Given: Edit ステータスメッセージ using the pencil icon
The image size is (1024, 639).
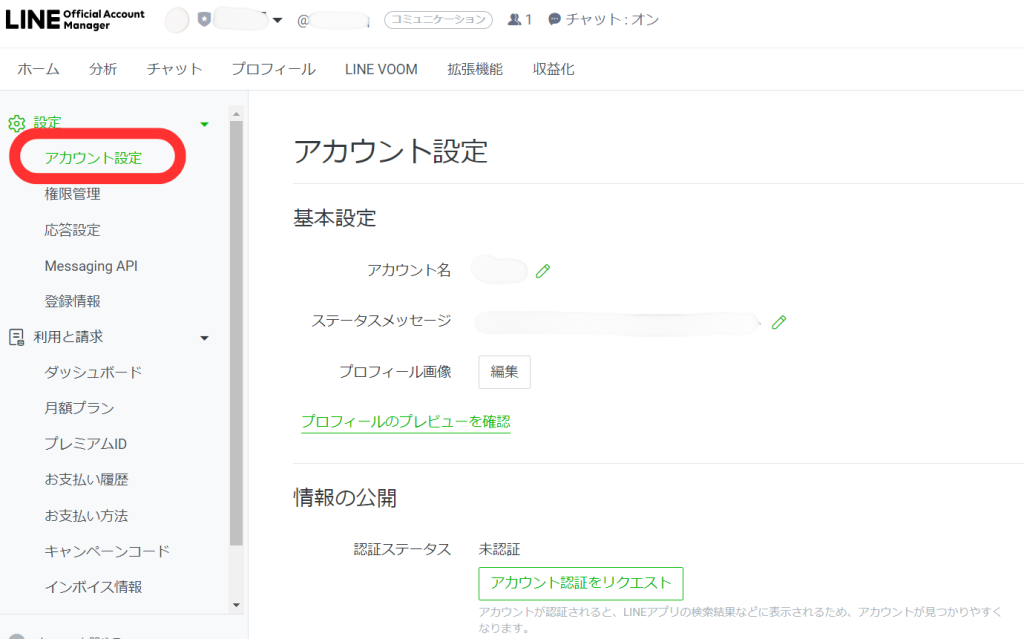Looking at the screenshot, I should (779, 321).
